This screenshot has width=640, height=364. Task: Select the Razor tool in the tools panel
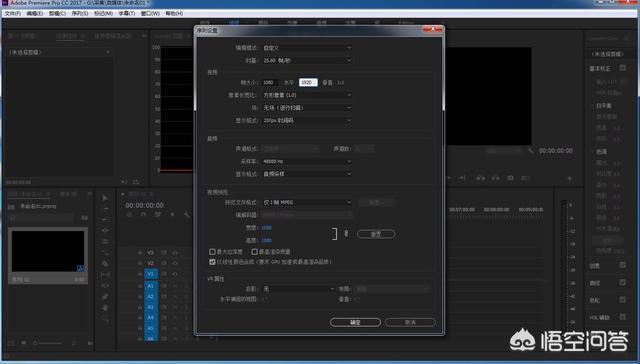105,264
